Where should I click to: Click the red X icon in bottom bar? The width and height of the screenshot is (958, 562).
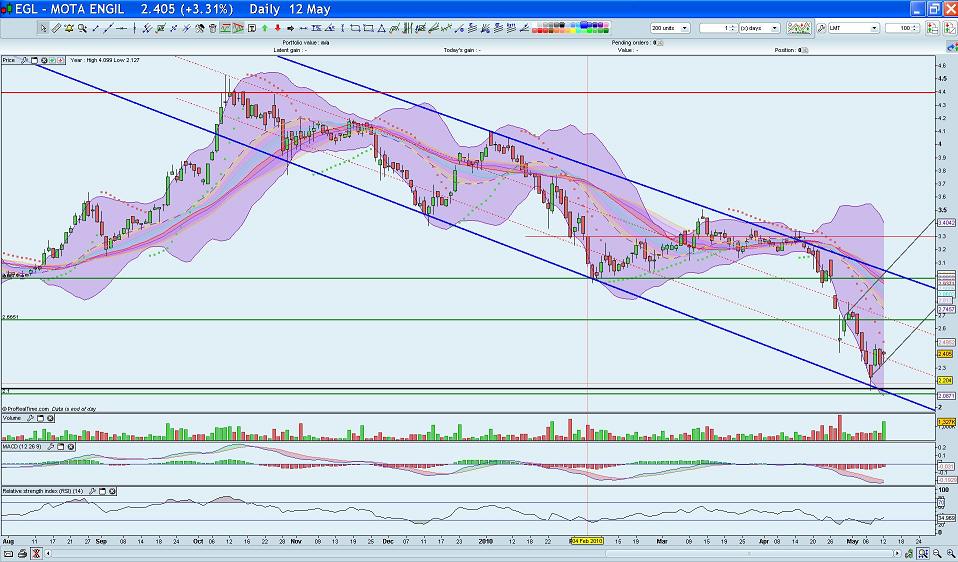click(36, 554)
